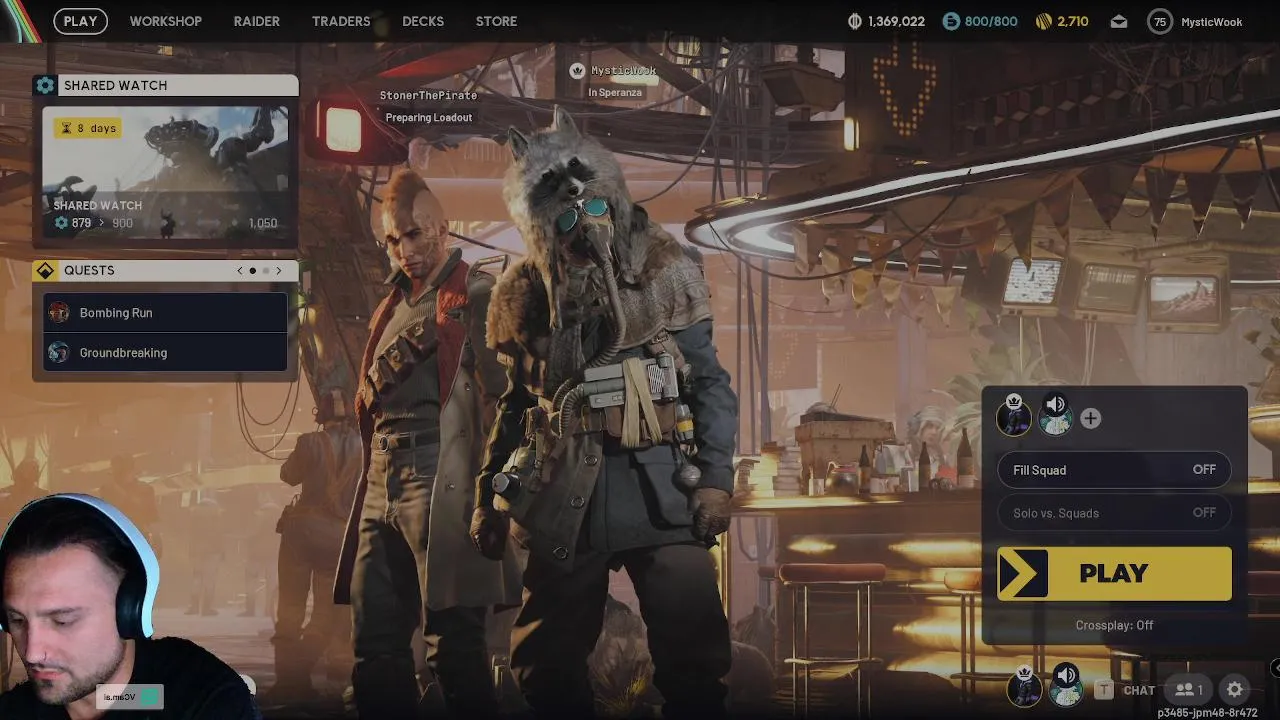This screenshot has width=1280, height=720.
Task: Open the friends list showing 1 online
Action: coord(1189,690)
